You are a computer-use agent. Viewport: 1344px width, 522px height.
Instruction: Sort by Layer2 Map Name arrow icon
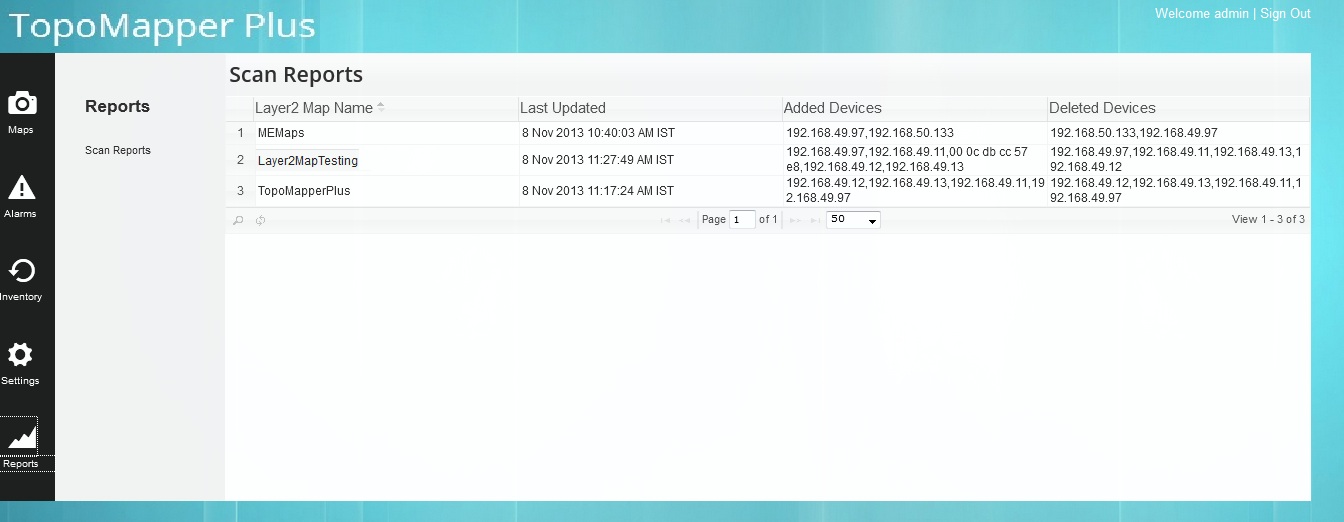[x=381, y=107]
